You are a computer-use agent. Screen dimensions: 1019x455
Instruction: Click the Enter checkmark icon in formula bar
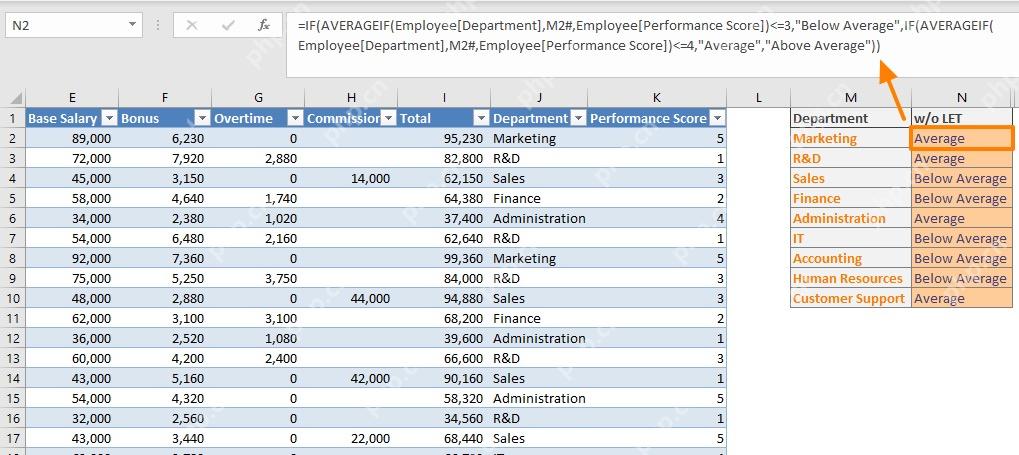(x=227, y=25)
